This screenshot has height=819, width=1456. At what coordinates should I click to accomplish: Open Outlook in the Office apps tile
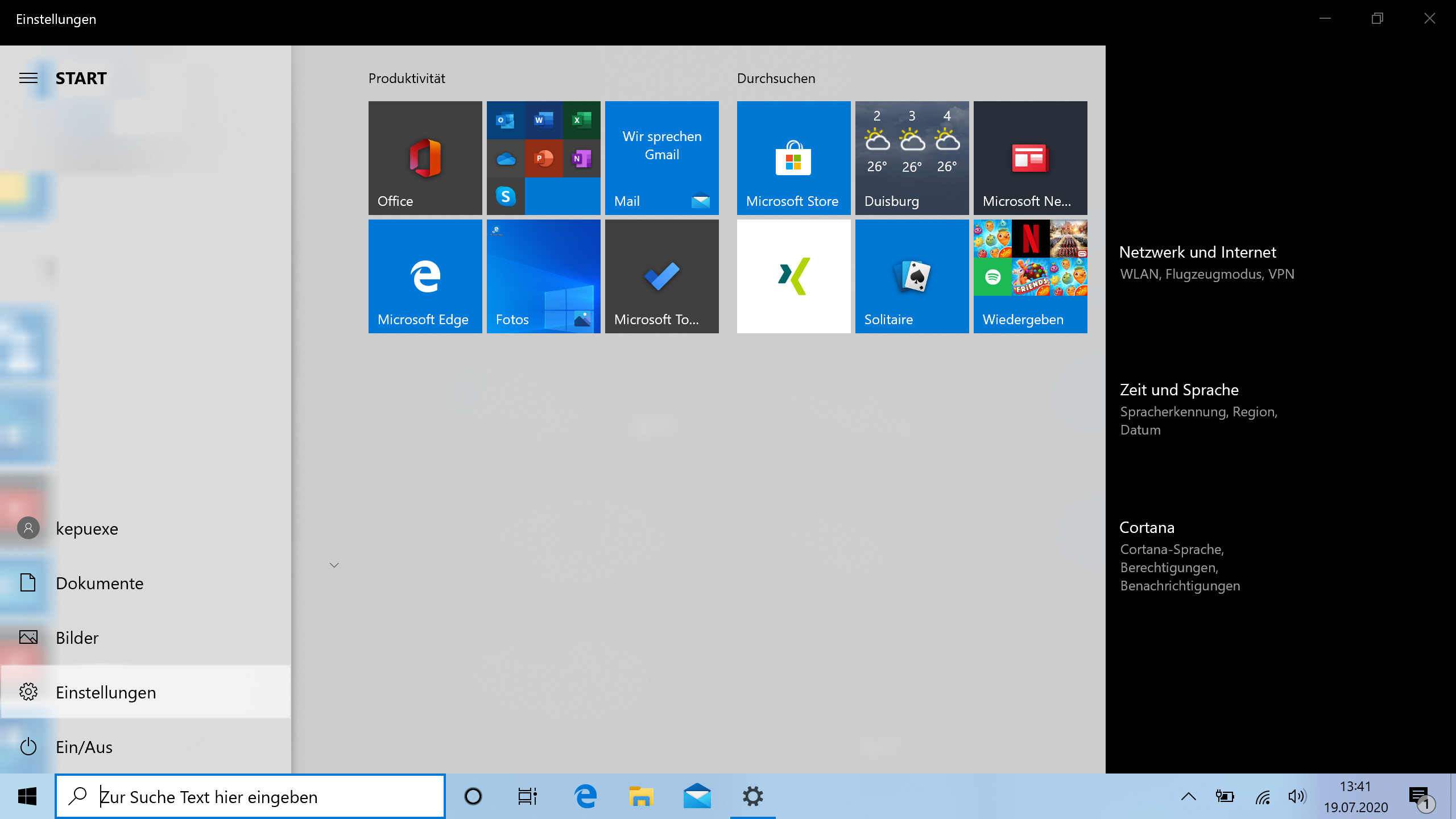coord(505,120)
